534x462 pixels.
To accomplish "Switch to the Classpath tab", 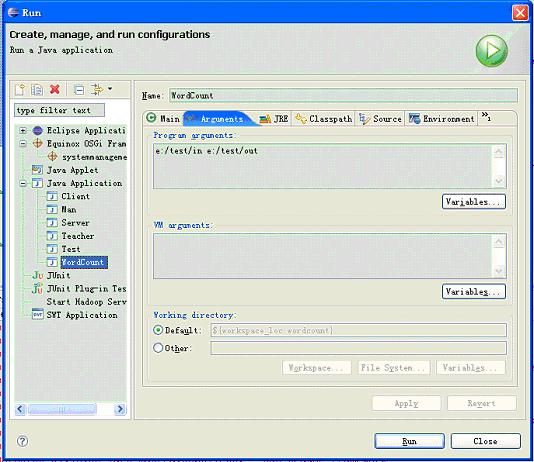I will click(x=323, y=119).
